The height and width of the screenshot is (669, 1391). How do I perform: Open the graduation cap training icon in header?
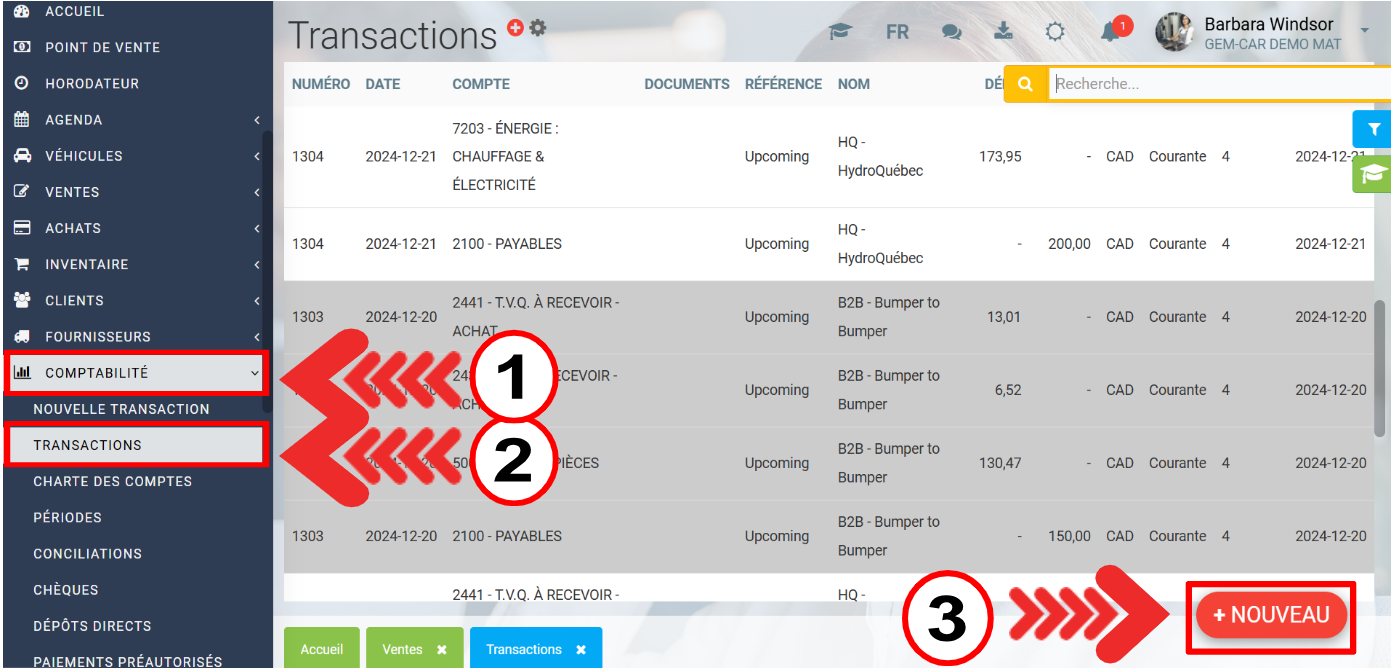[x=839, y=32]
